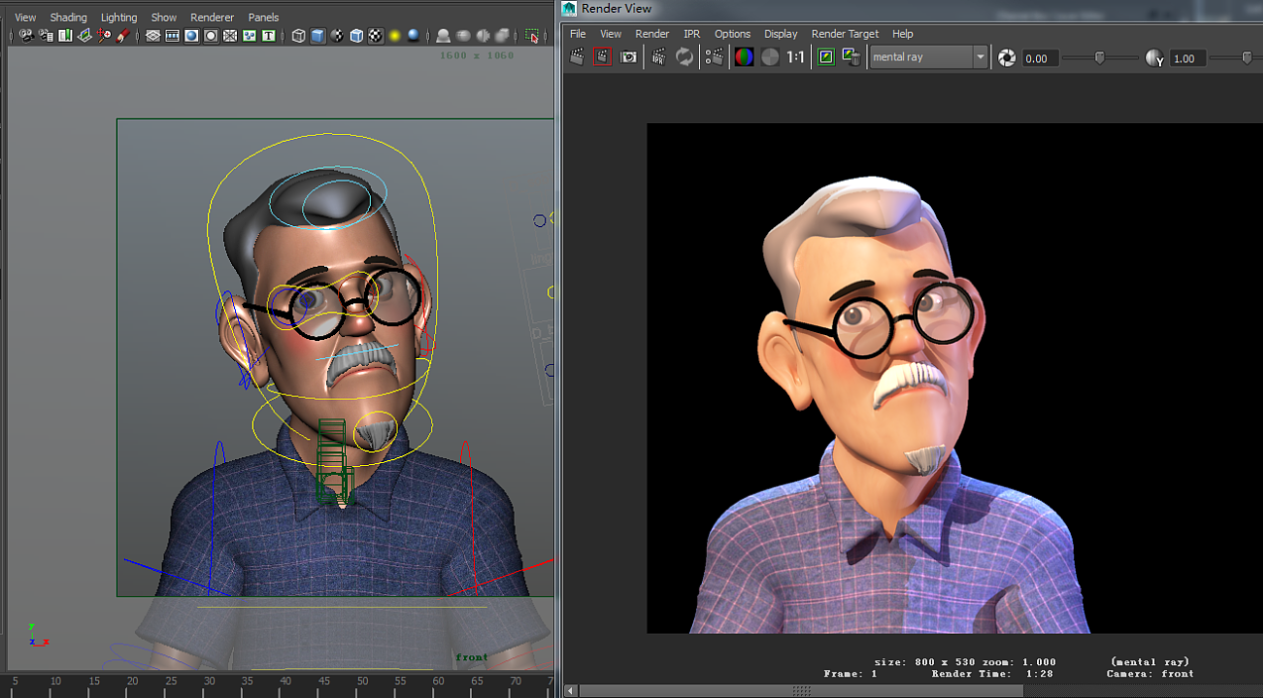Open the IPR menu
Viewport: 1263px width, 698px height.
click(x=692, y=34)
